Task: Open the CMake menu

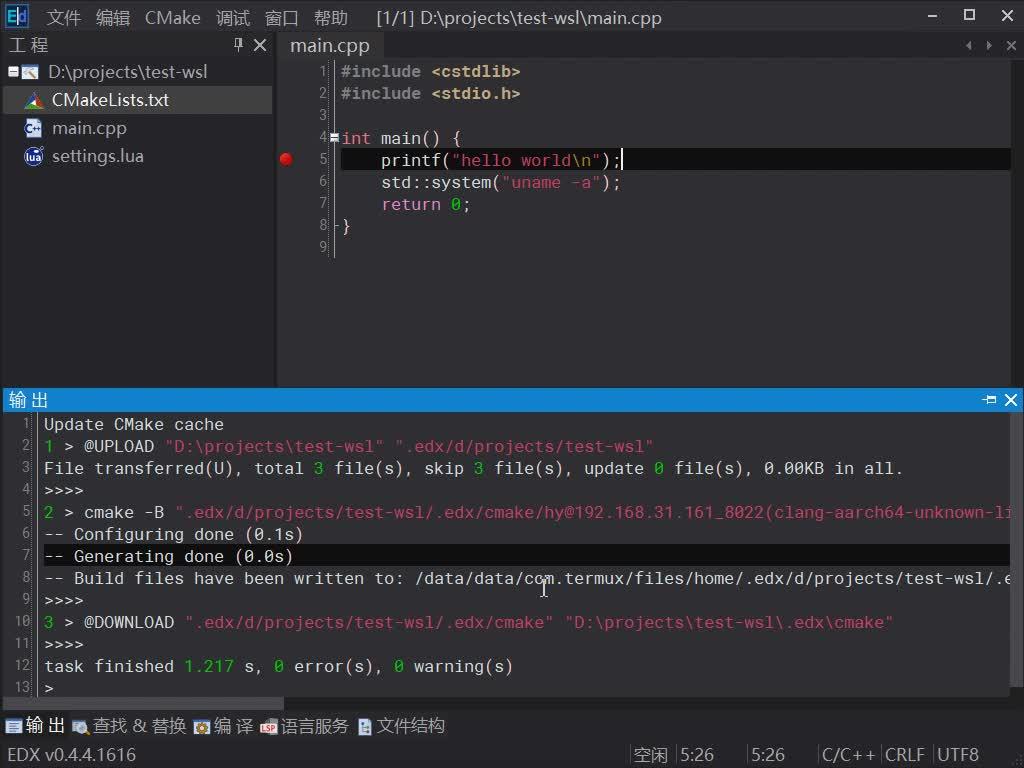Action: 172,18
